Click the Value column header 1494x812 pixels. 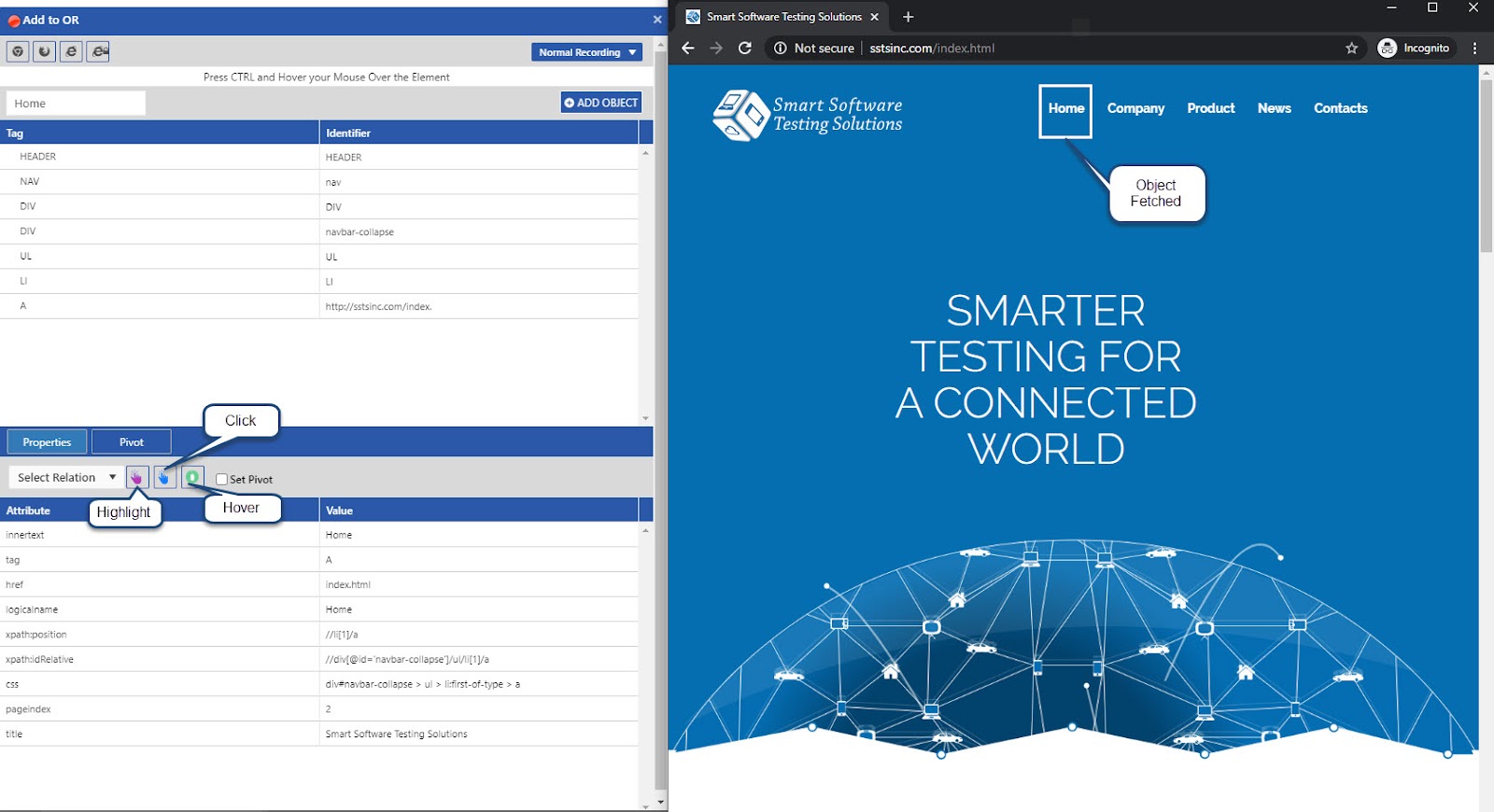479,510
